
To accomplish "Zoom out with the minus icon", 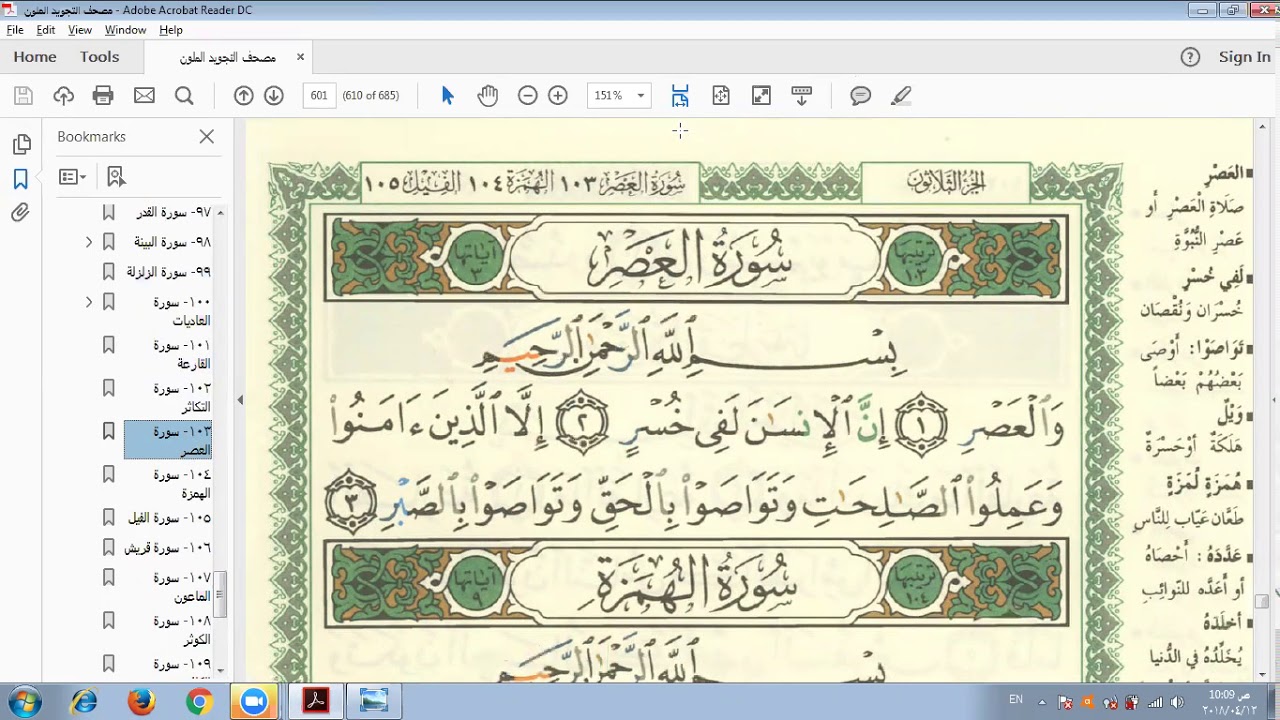I will (x=528, y=96).
